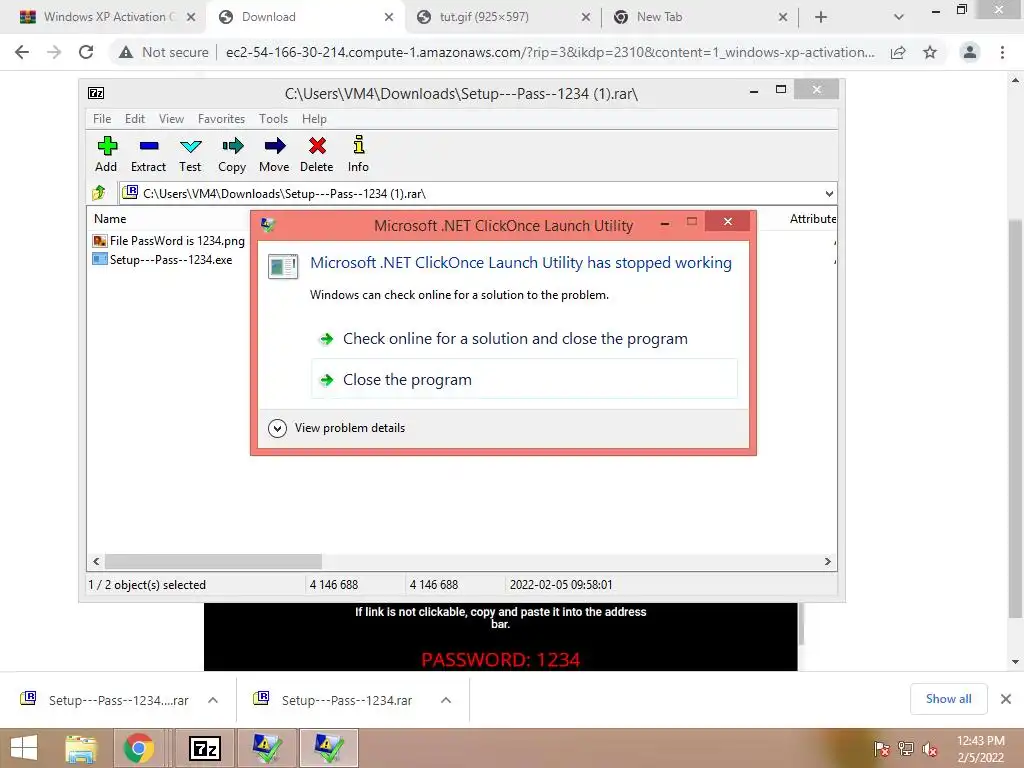
Task: Click the browser URL address field
Action: (550, 52)
